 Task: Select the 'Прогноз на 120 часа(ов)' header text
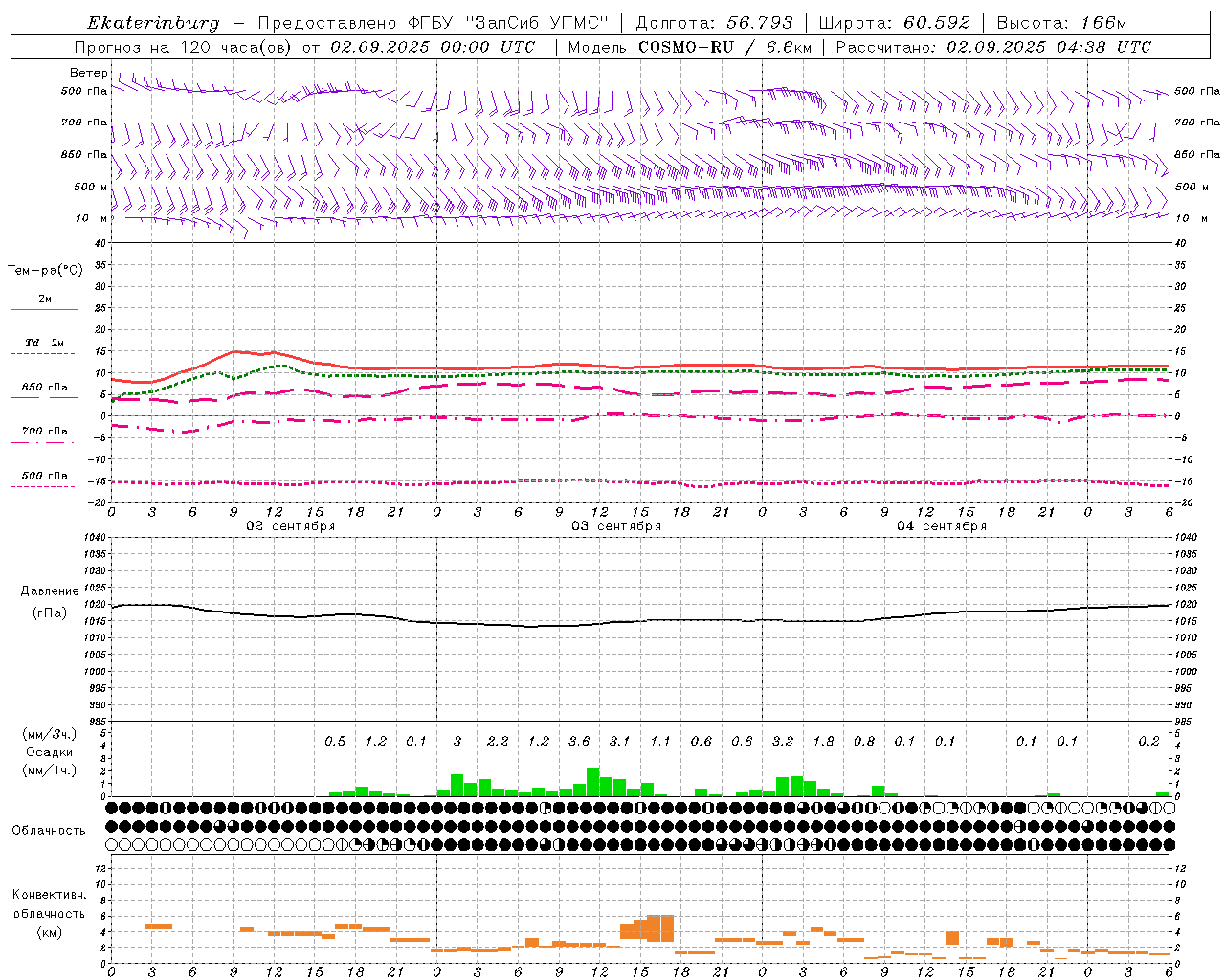point(185,47)
